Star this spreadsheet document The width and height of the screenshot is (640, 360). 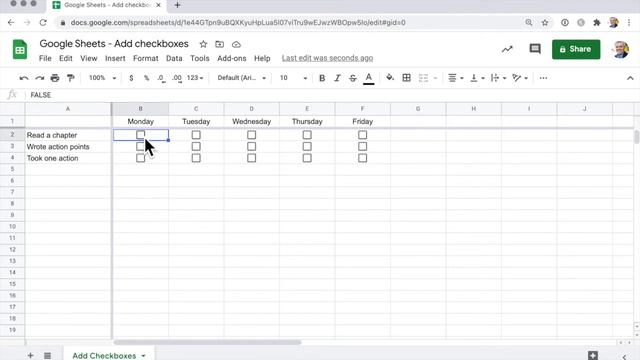[203, 44]
